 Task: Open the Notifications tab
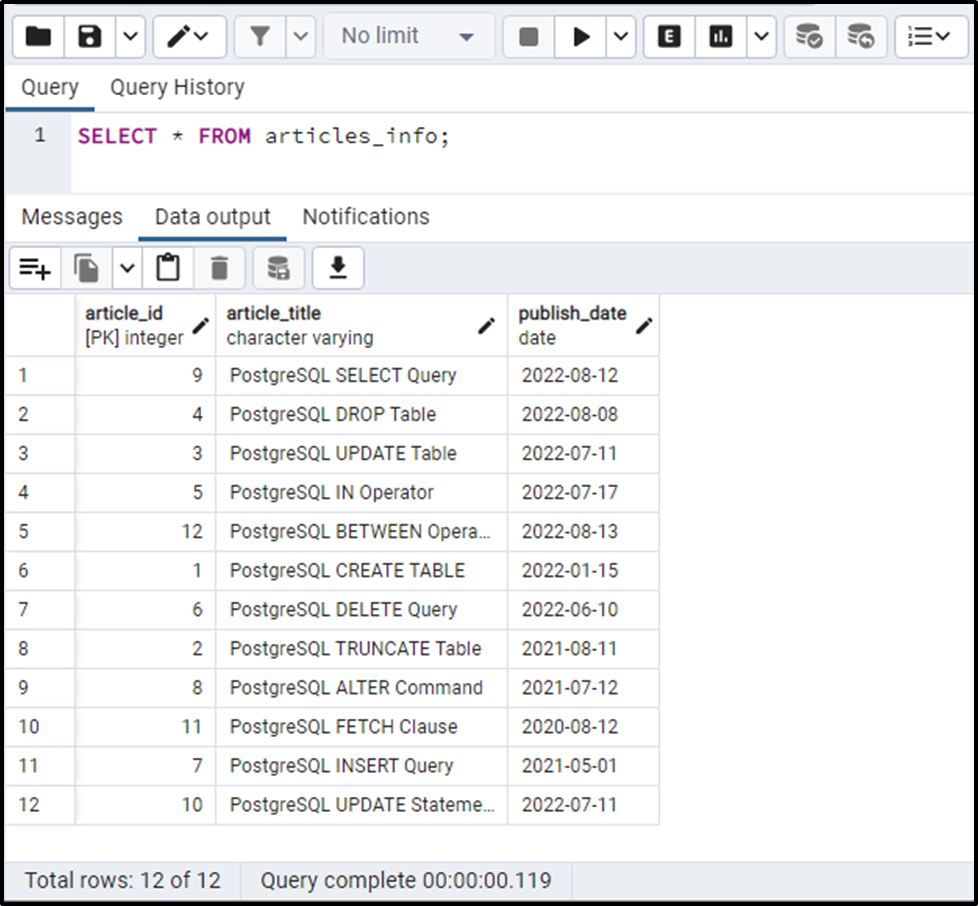click(x=364, y=217)
